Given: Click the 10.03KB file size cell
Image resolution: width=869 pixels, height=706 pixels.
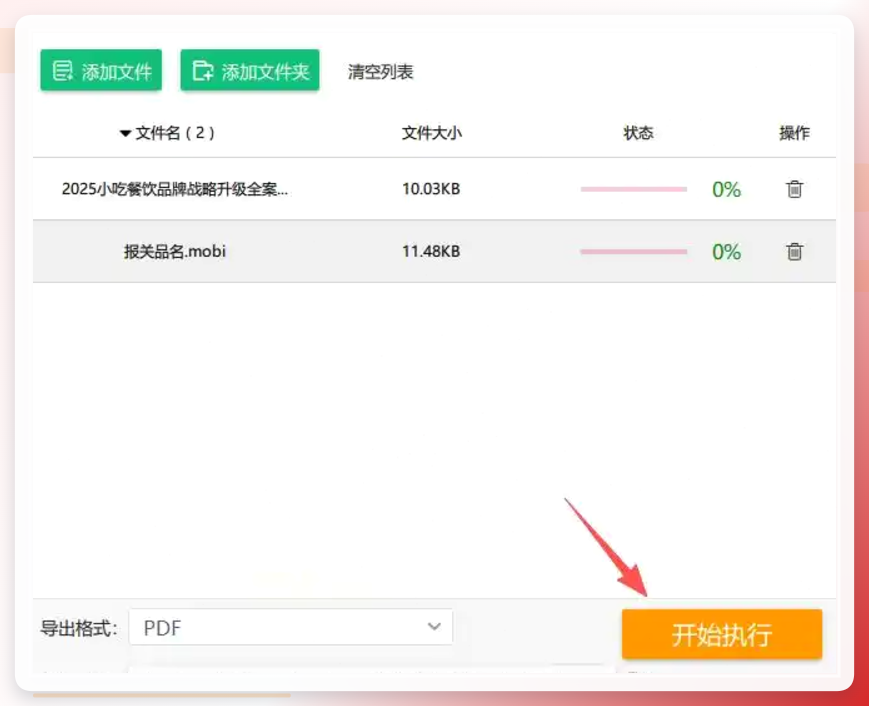Looking at the screenshot, I should click(x=431, y=189).
